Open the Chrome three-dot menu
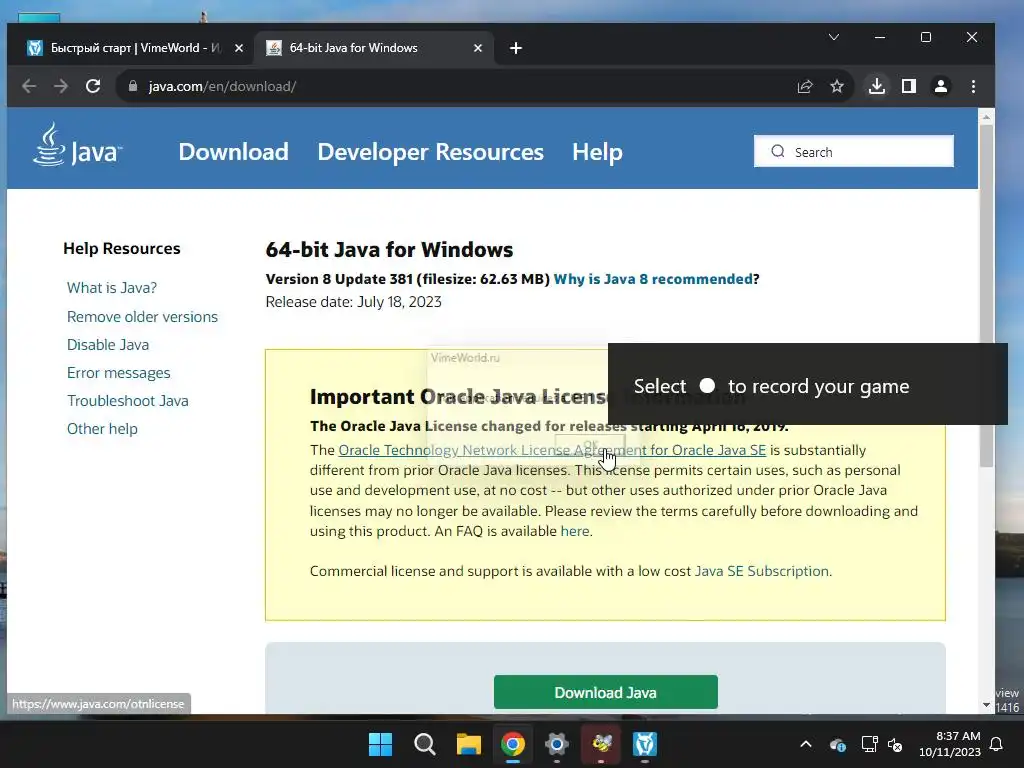This screenshot has width=1024, height=768. point(973,86)
